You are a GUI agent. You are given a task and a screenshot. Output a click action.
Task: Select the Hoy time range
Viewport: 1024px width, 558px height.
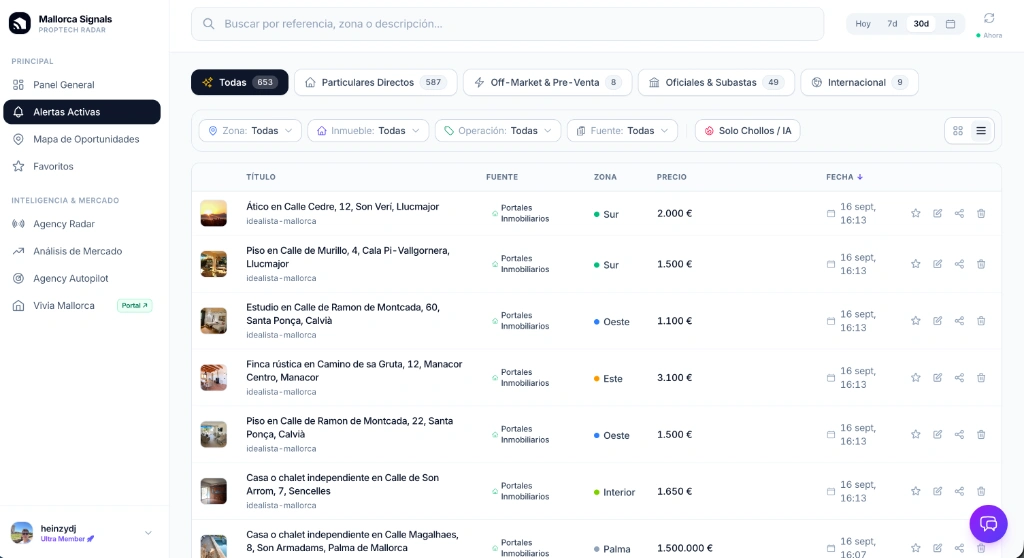pyautogui.click(x=863, y=24)
